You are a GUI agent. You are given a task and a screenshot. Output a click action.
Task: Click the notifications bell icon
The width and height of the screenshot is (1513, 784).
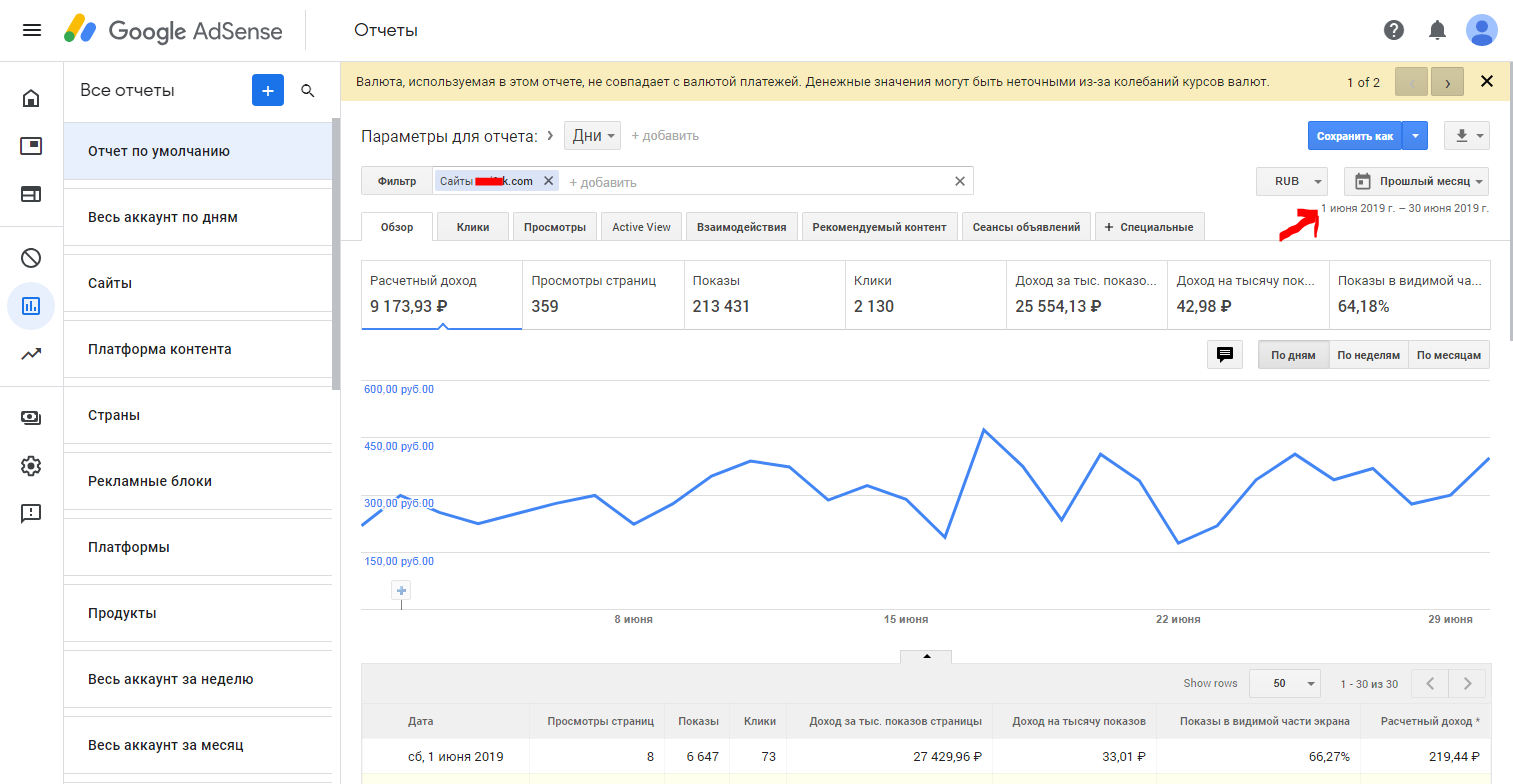point(1437,30)
